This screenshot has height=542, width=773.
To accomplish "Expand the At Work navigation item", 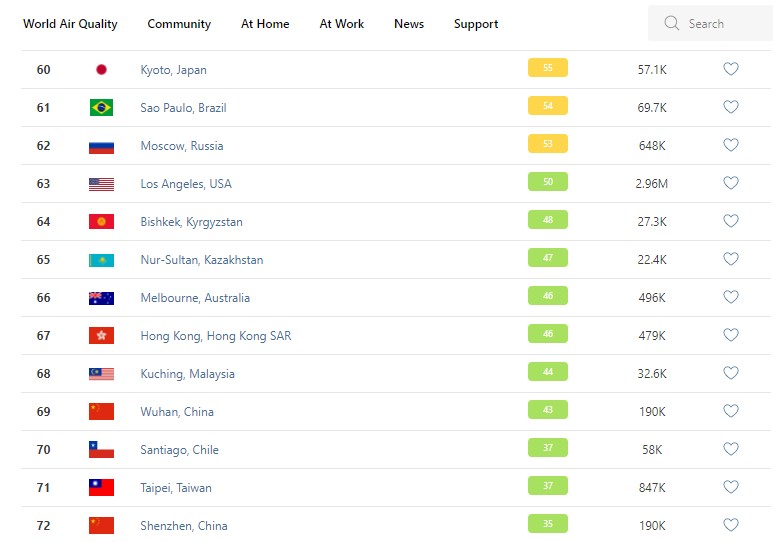I will [342, 24].
